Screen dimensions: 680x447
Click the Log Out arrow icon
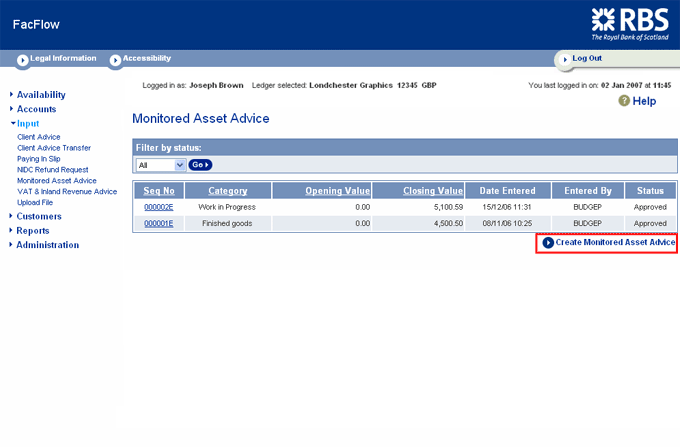pos(564,60)
